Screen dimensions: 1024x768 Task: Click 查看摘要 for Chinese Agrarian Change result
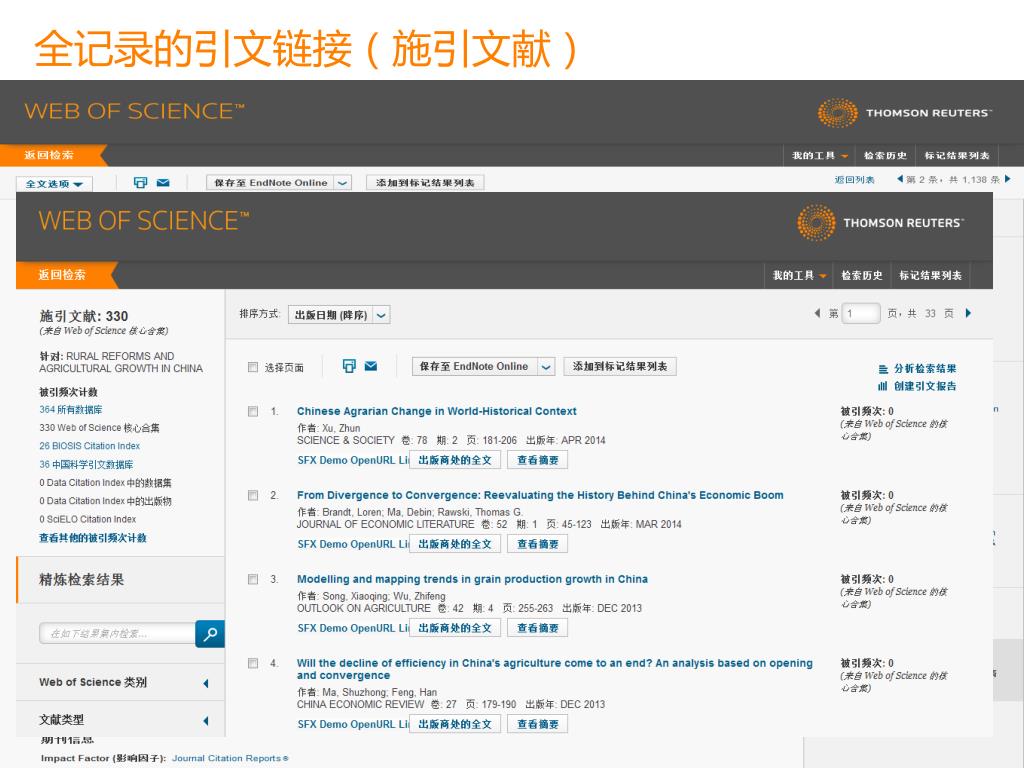[x=537, y=460]
